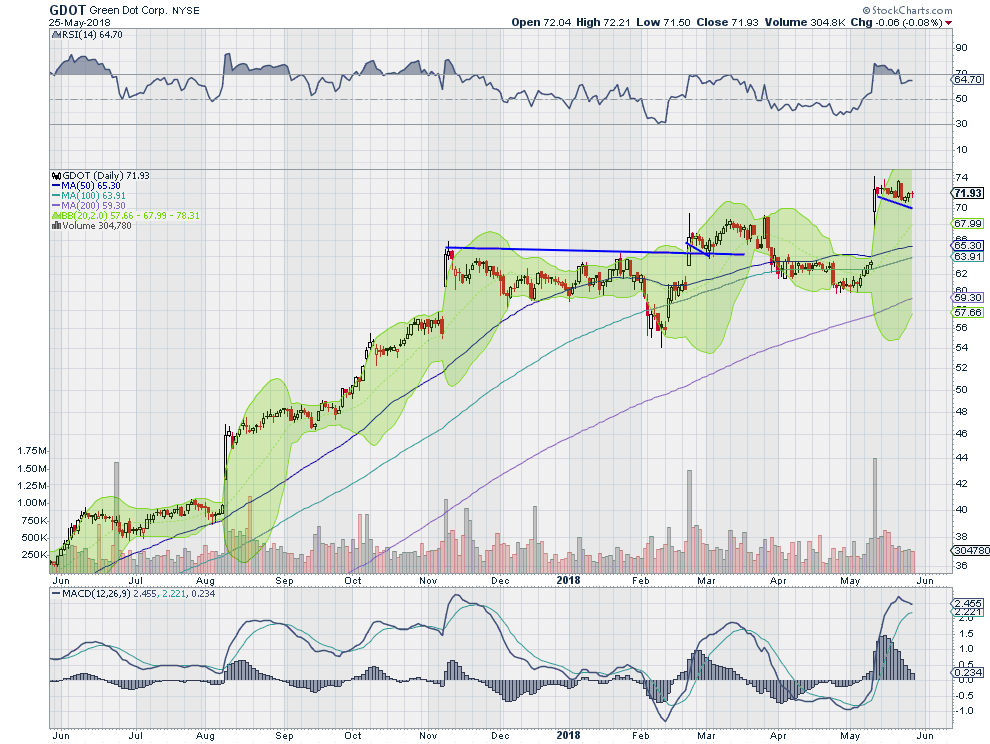The height and width of the screenshot is (744, 990).
Task: Click the MA(100) 63.91 legend entry
Action: click(x=93, y=196)
